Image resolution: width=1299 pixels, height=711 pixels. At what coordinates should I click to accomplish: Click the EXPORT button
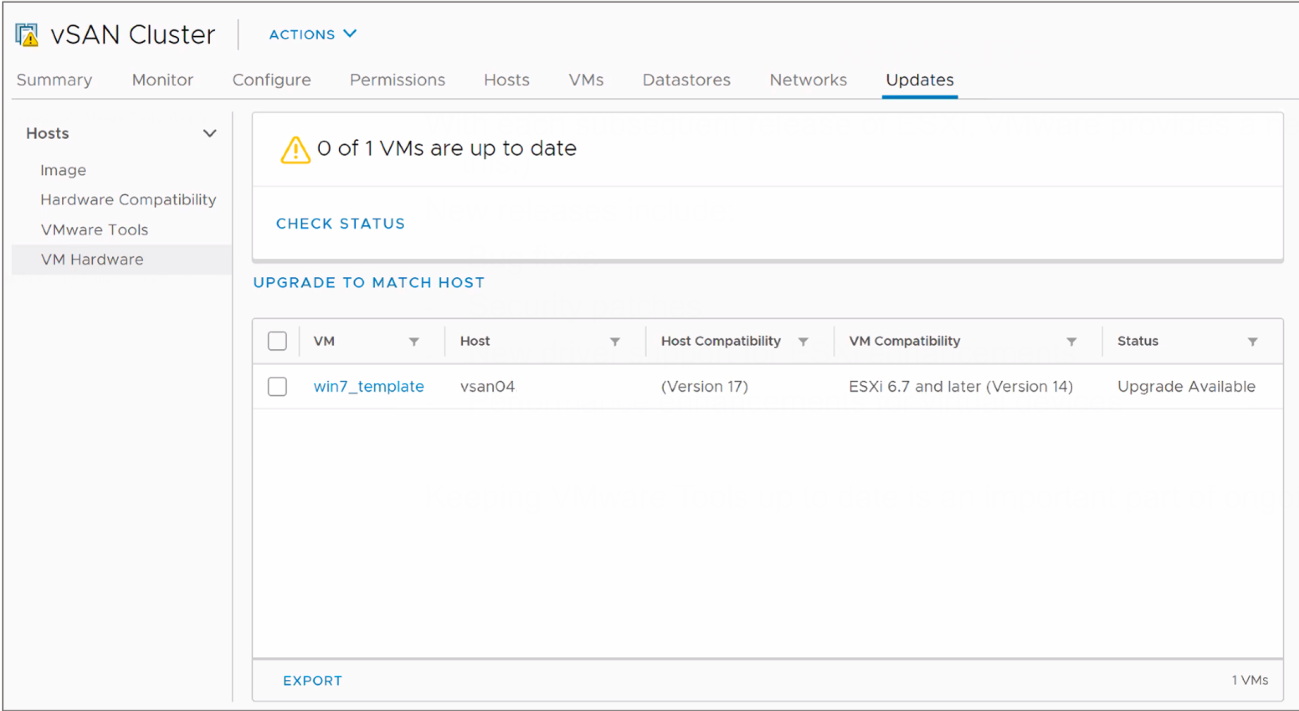point(313,681)
